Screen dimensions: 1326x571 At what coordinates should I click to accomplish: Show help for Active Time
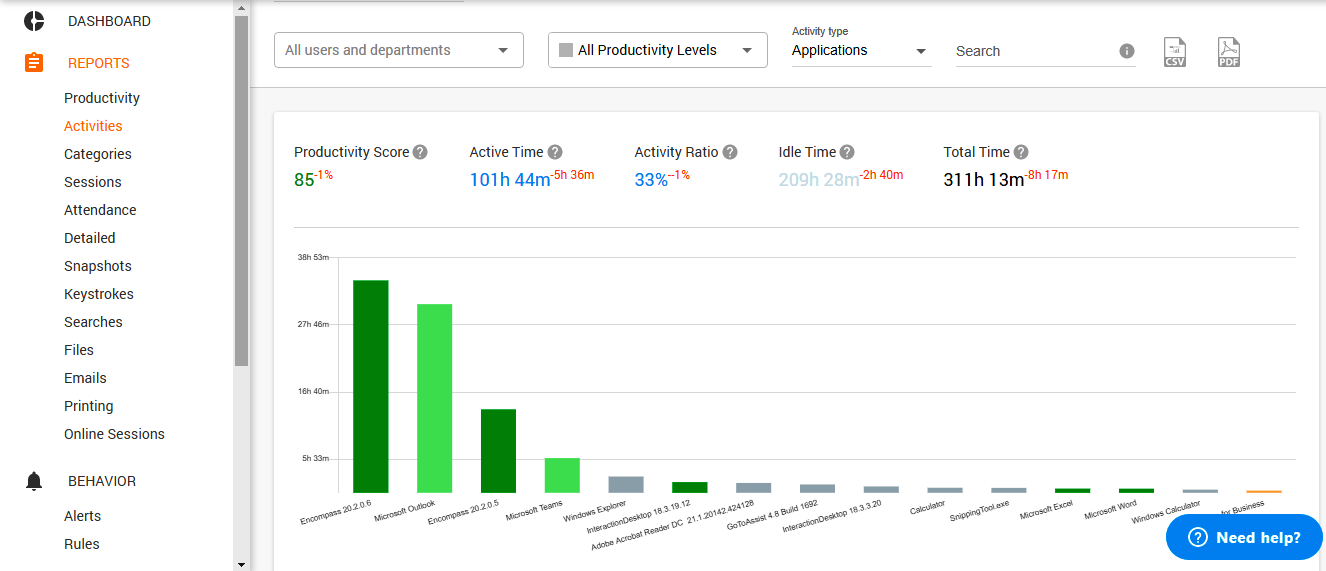(x=555, y=152)
